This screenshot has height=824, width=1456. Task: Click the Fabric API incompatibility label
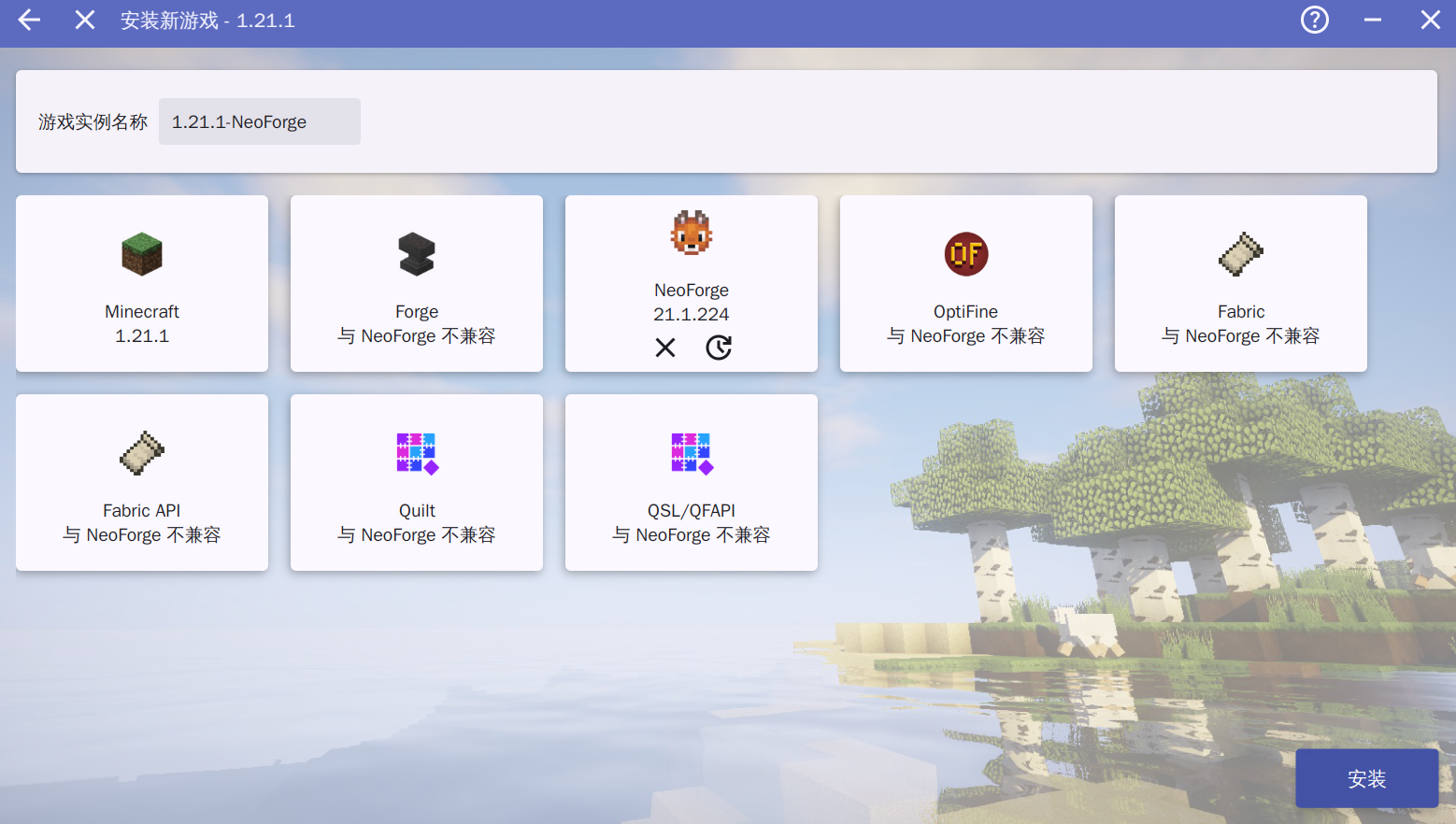[142, 534]
